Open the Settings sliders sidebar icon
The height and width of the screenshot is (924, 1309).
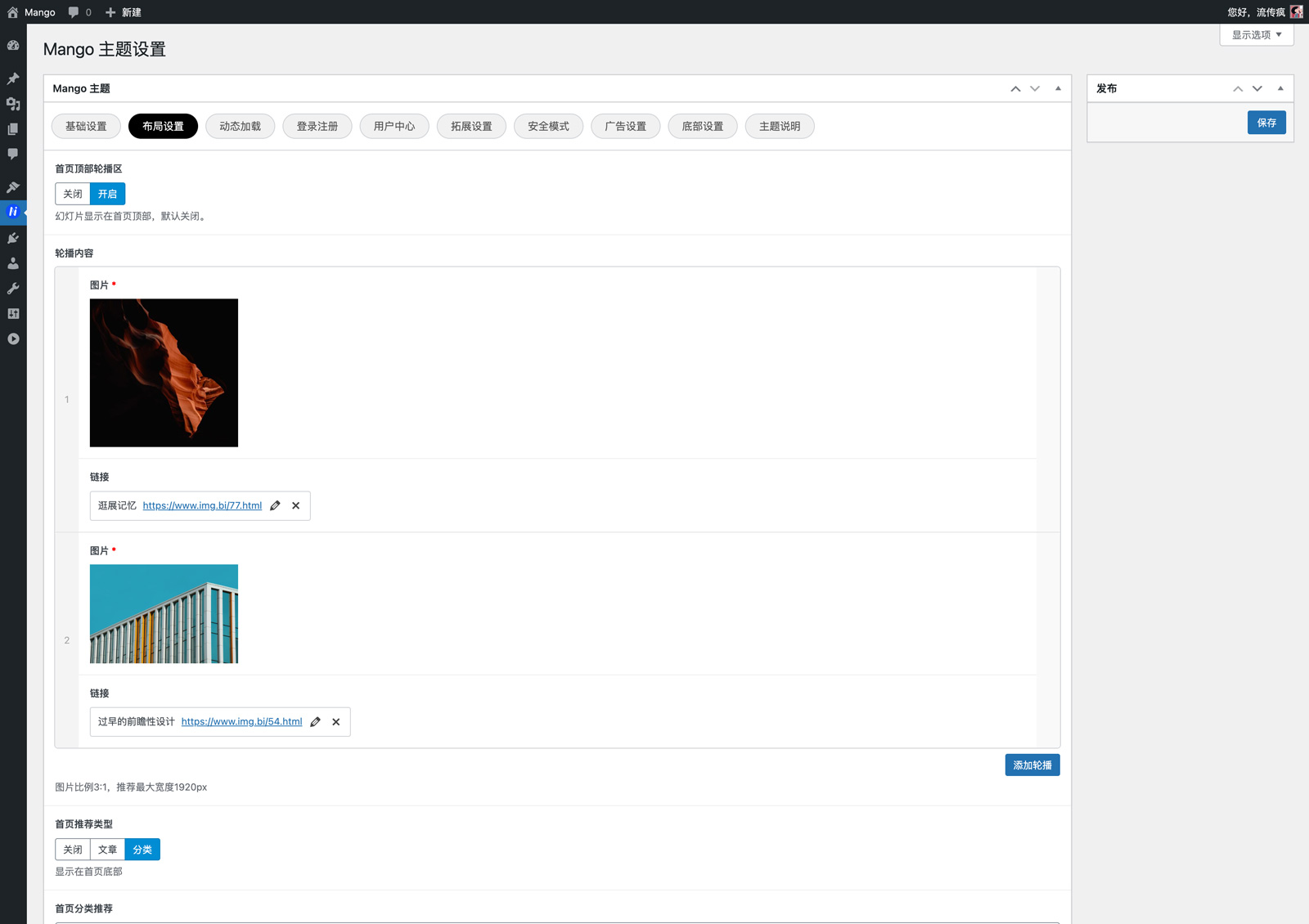coord(13,314)
